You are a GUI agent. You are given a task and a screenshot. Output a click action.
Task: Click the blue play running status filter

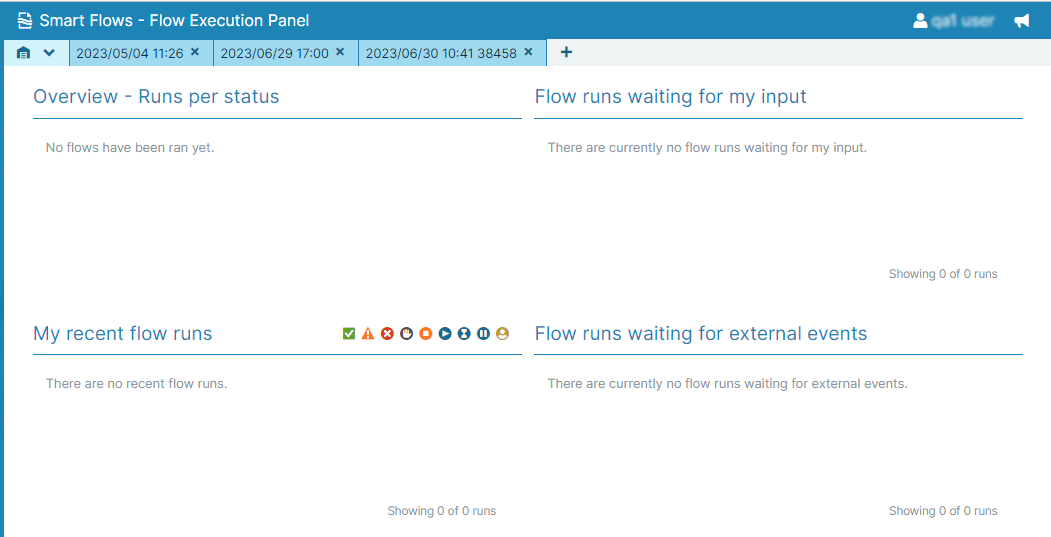[445, 334]
